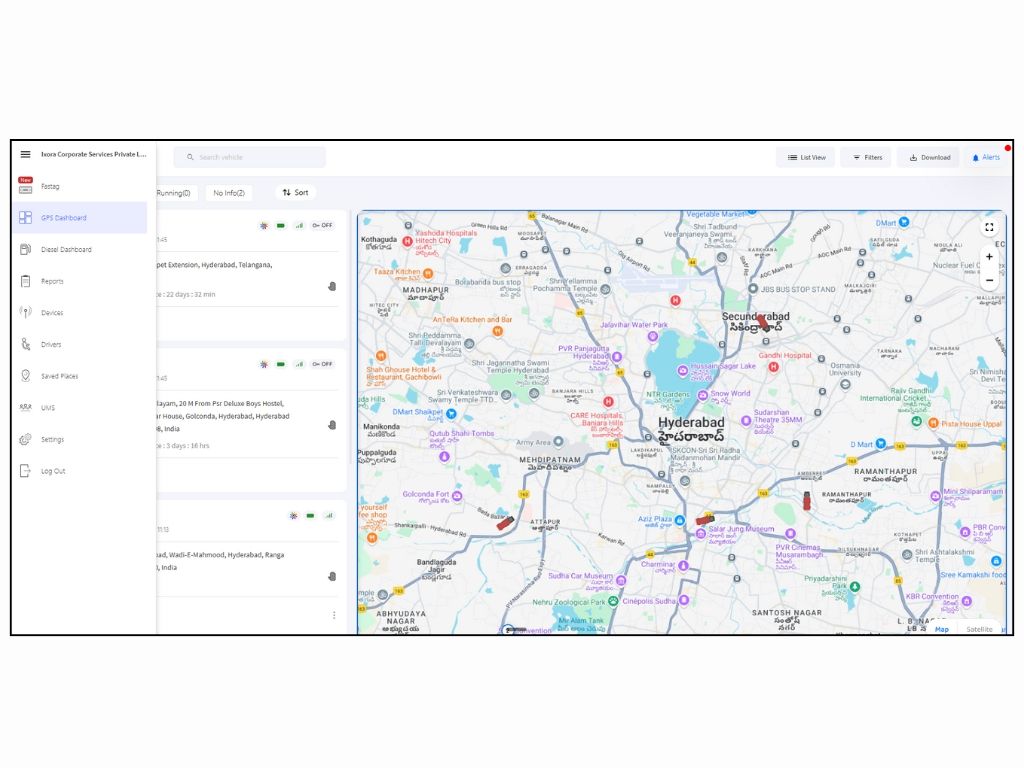Click the Log Out door icon

(x=25, y=471)
